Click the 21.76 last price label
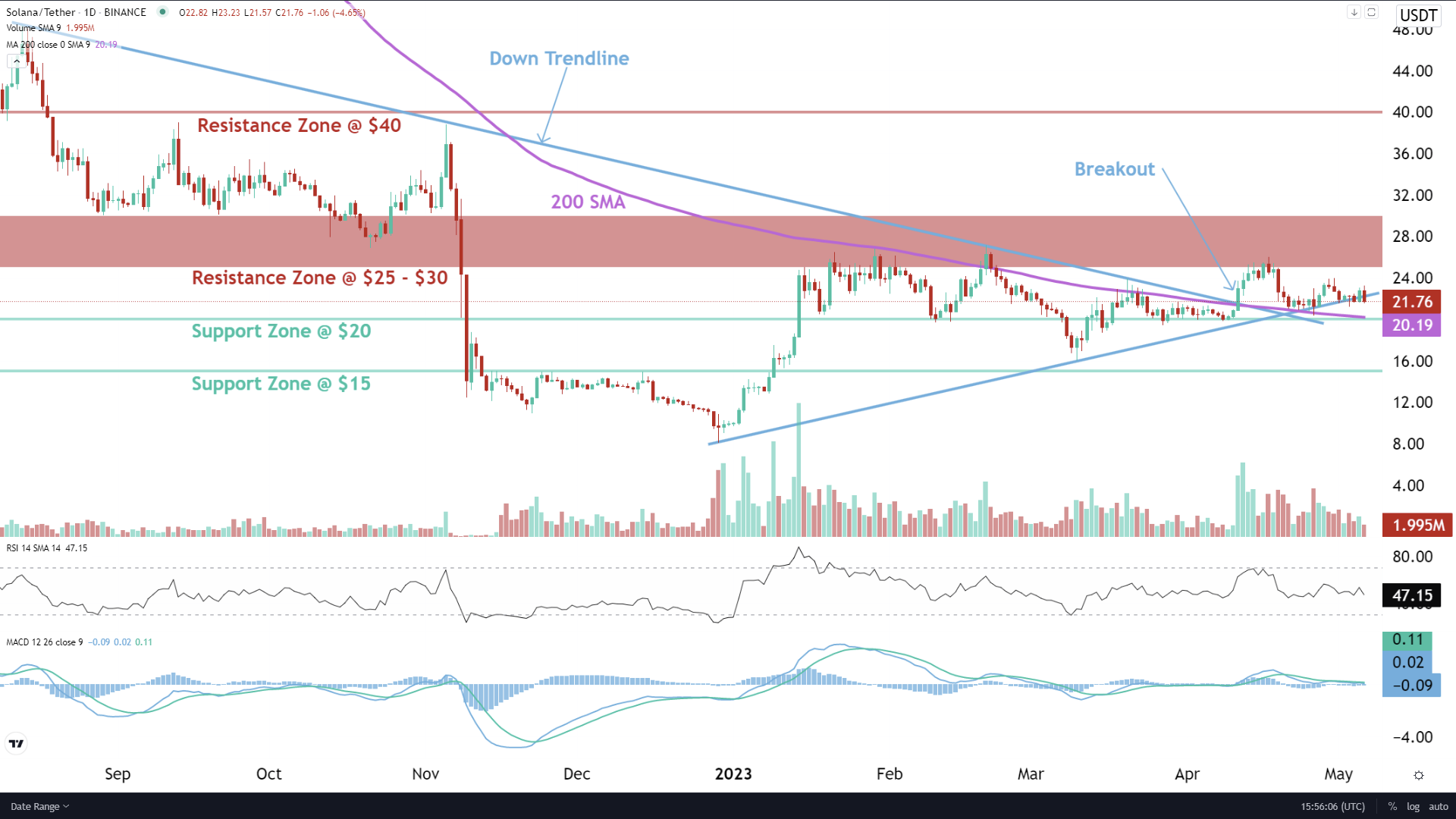This screenshot has height=819, width=1456. coord(1411,301)
